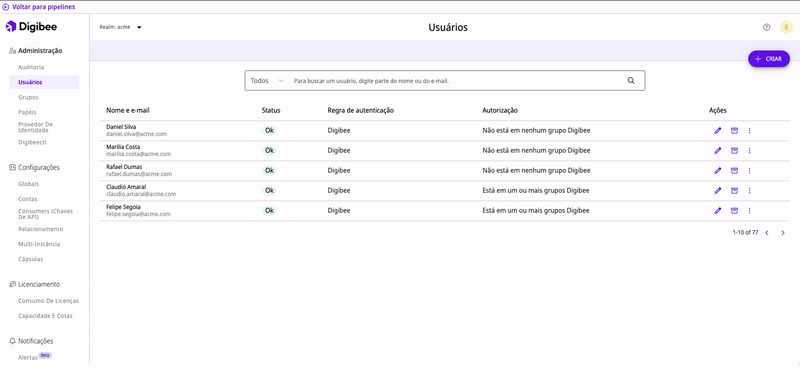The image size is (800, 388).
Task: Archive user Marilia Costa
Action: [734, 151]
